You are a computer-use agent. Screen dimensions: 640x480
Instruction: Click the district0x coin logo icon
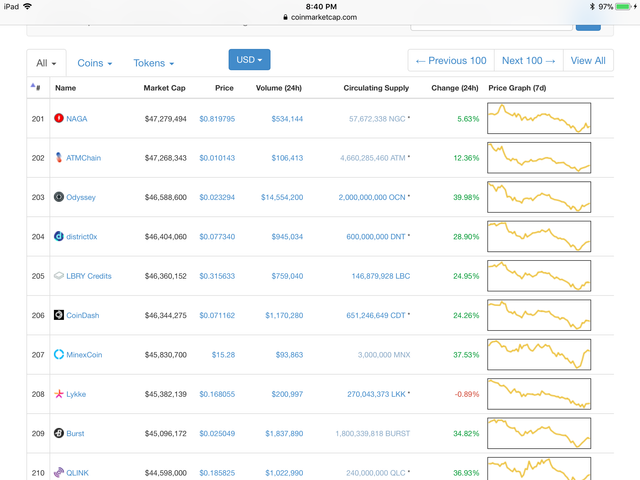point(59,236)
